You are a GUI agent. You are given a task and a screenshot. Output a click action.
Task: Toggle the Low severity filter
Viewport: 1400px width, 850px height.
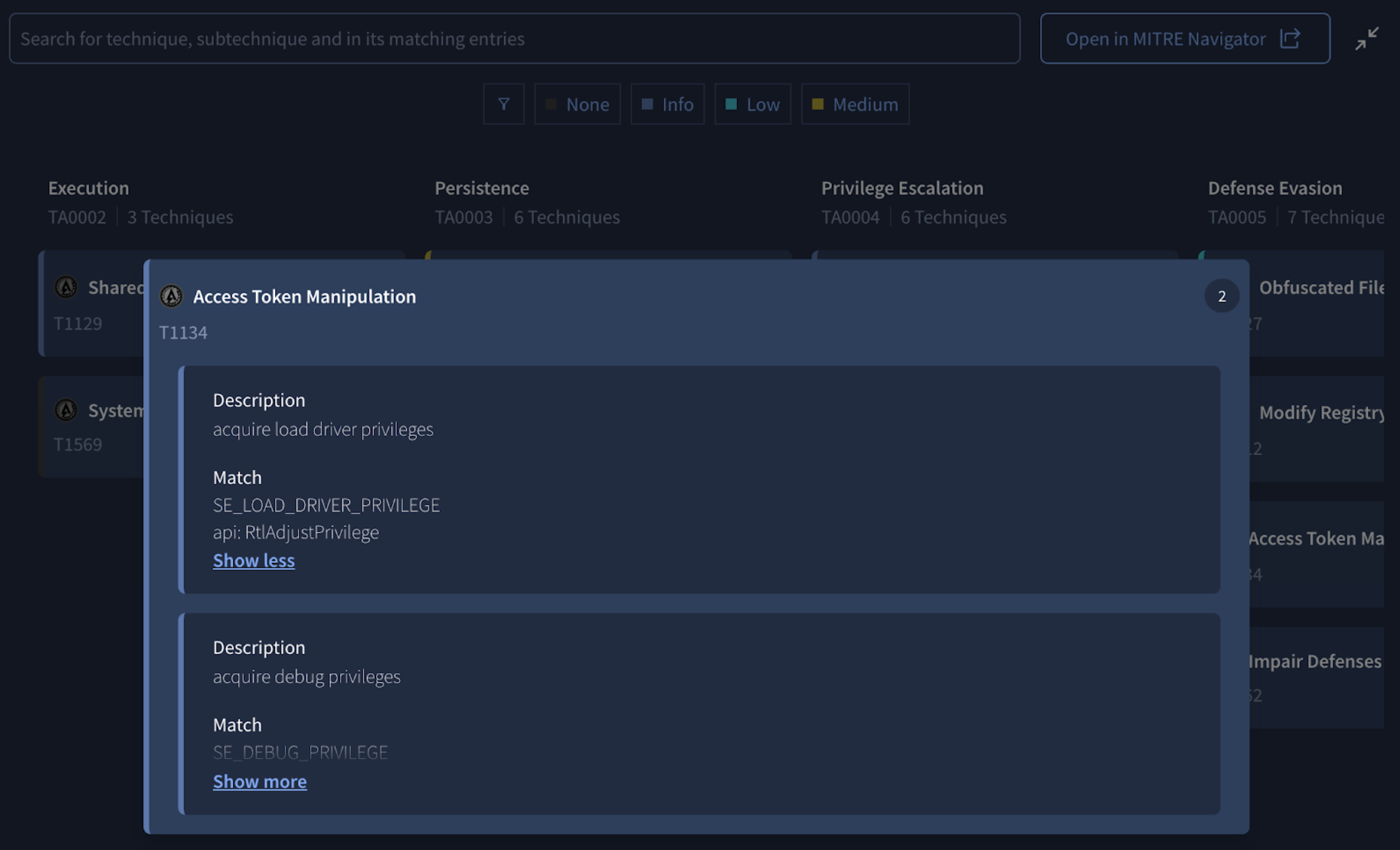752,104
